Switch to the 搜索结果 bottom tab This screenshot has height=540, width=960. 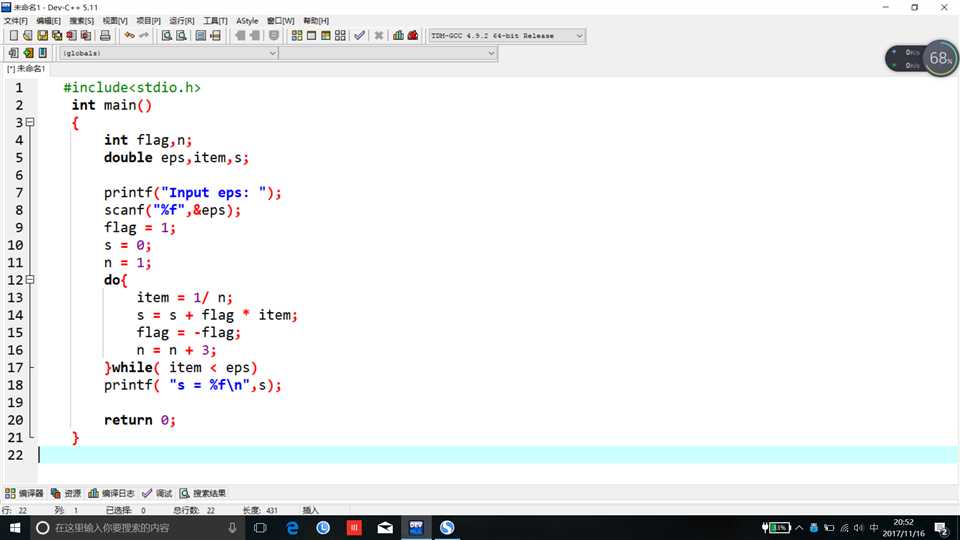(203, 493)
